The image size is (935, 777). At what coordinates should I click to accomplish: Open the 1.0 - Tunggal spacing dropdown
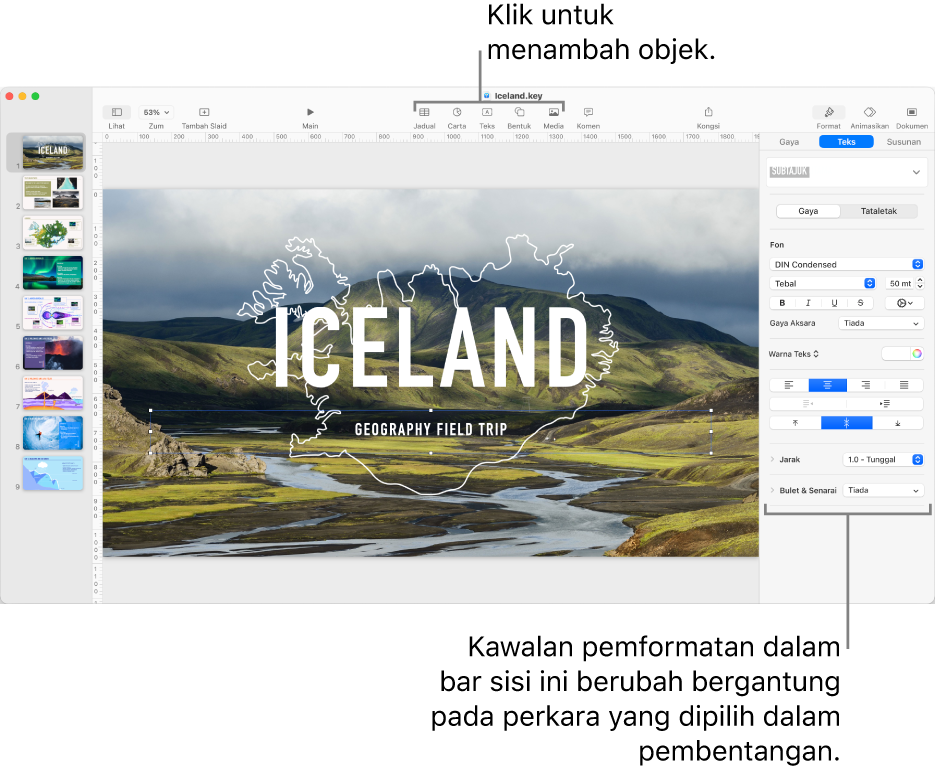click(x=883, y=459)
